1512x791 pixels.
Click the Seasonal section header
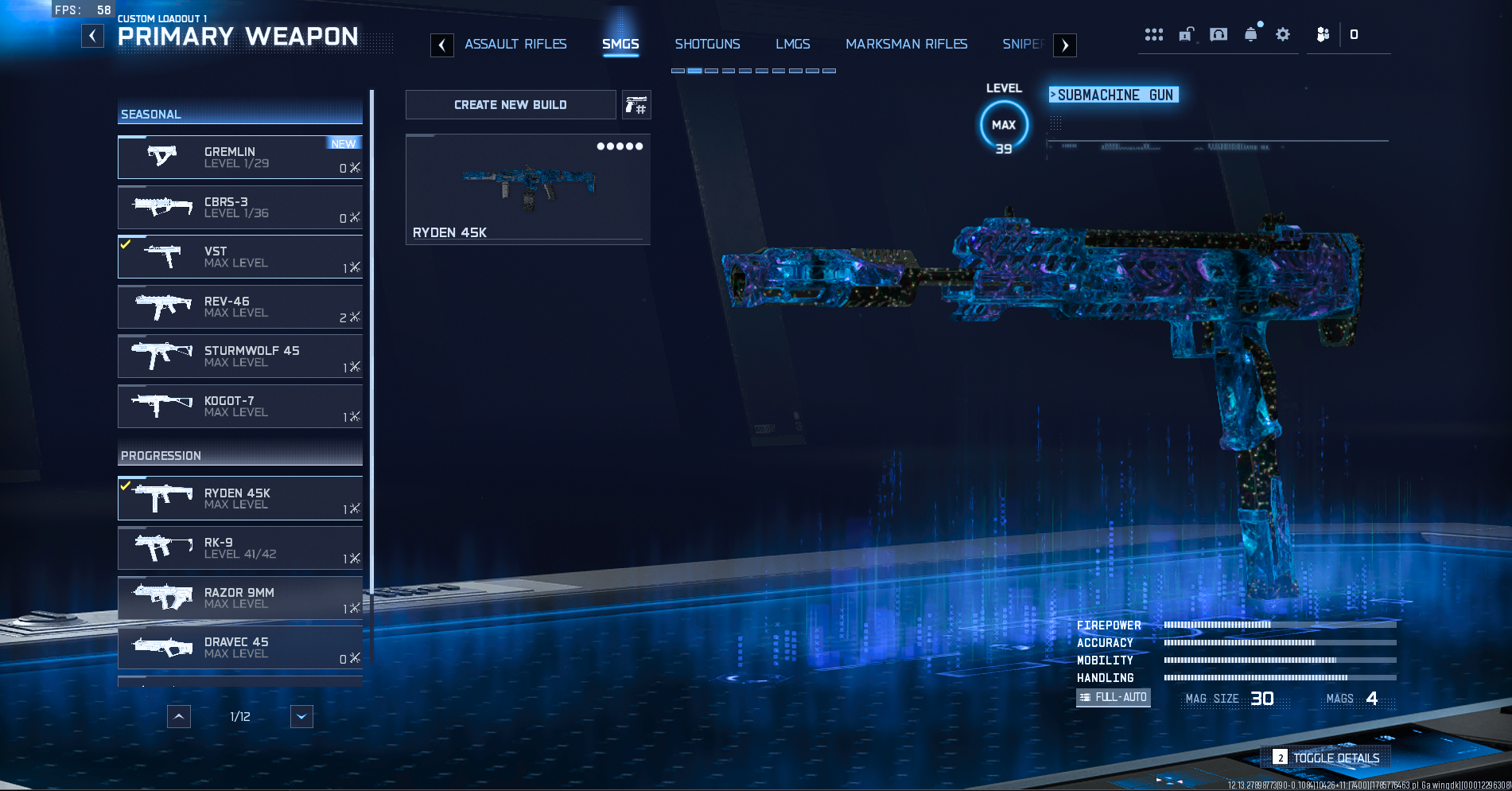(240, 114)
